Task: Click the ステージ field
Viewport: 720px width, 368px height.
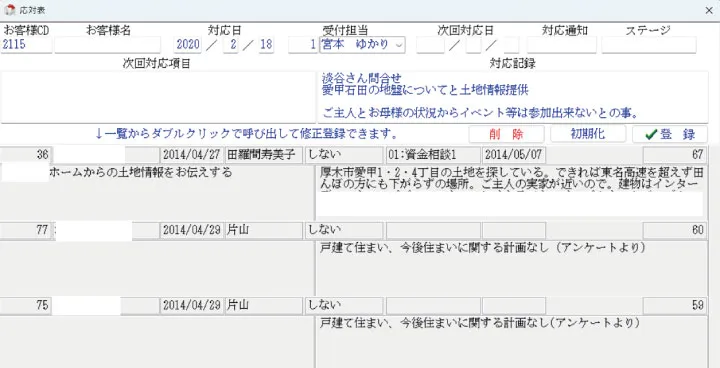Action: (x=649, y=45)
